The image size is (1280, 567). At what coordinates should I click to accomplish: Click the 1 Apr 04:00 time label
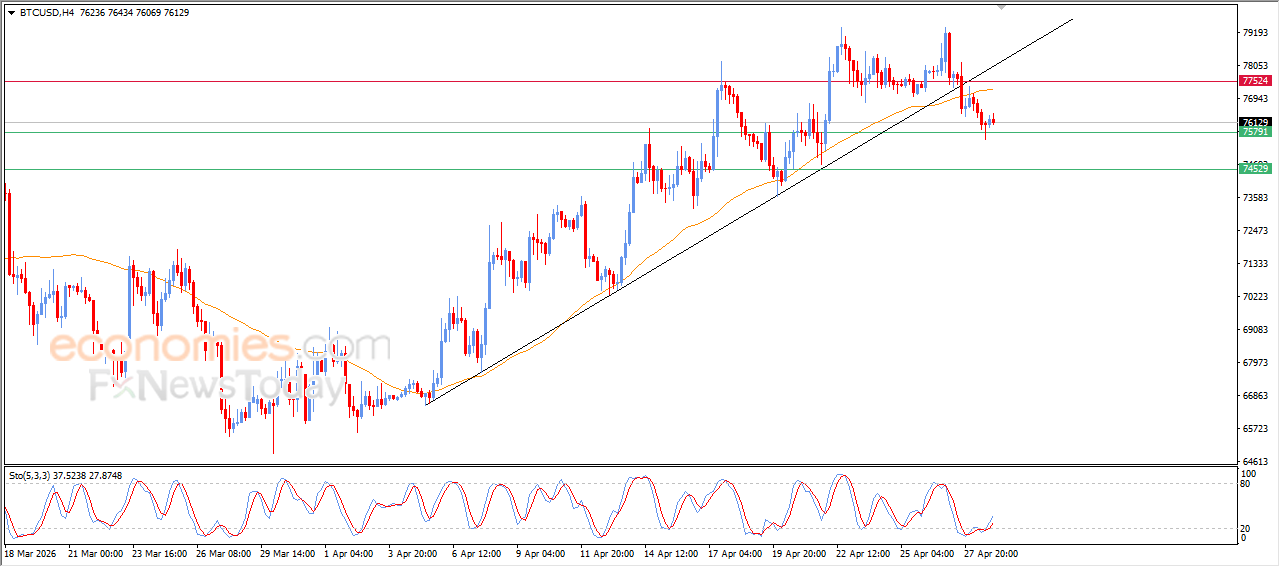click(349, 553)
